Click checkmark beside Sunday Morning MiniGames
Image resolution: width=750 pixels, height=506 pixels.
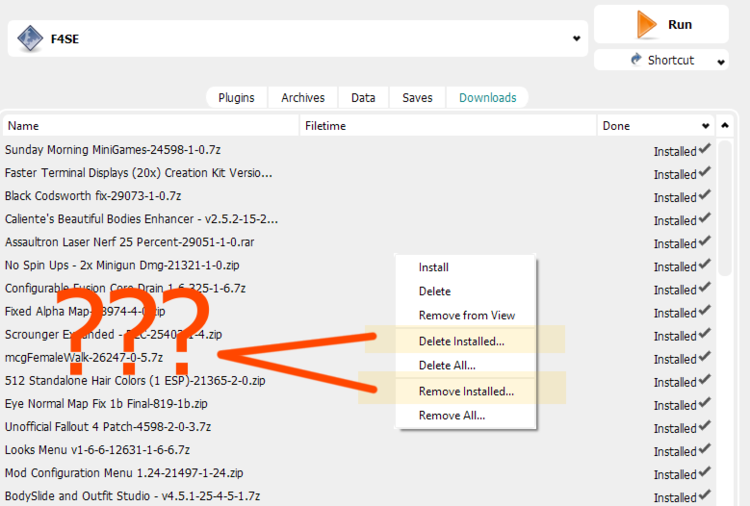(x=706, y=150)
